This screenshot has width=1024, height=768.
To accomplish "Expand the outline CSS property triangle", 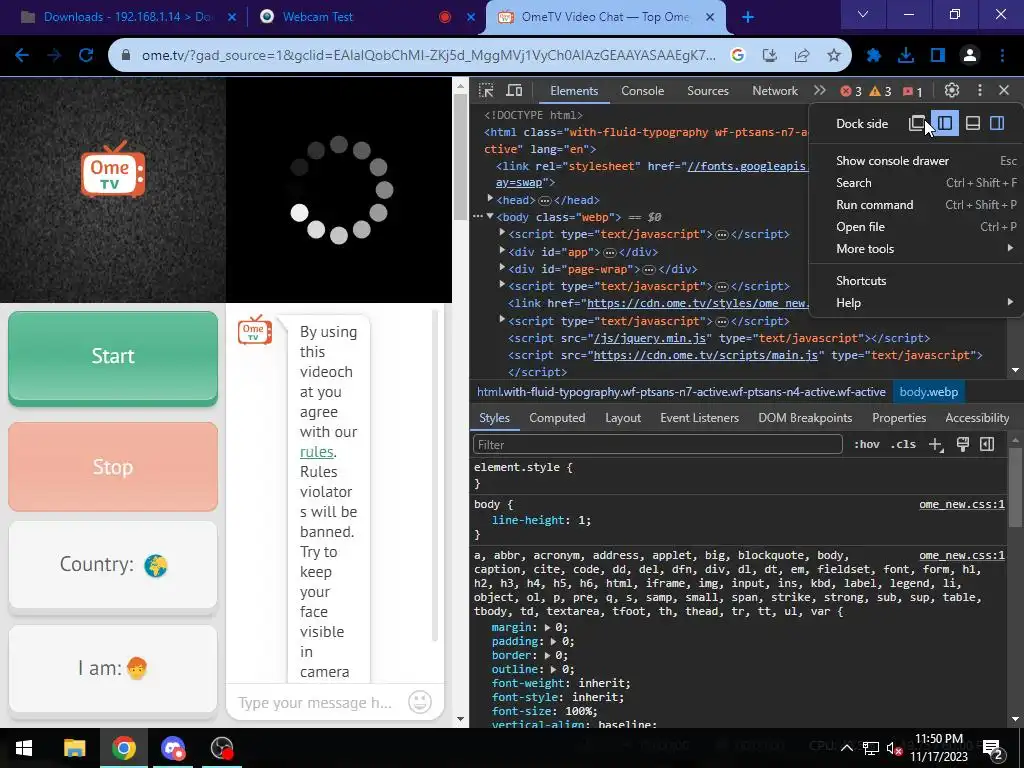I will coord(554,669).
